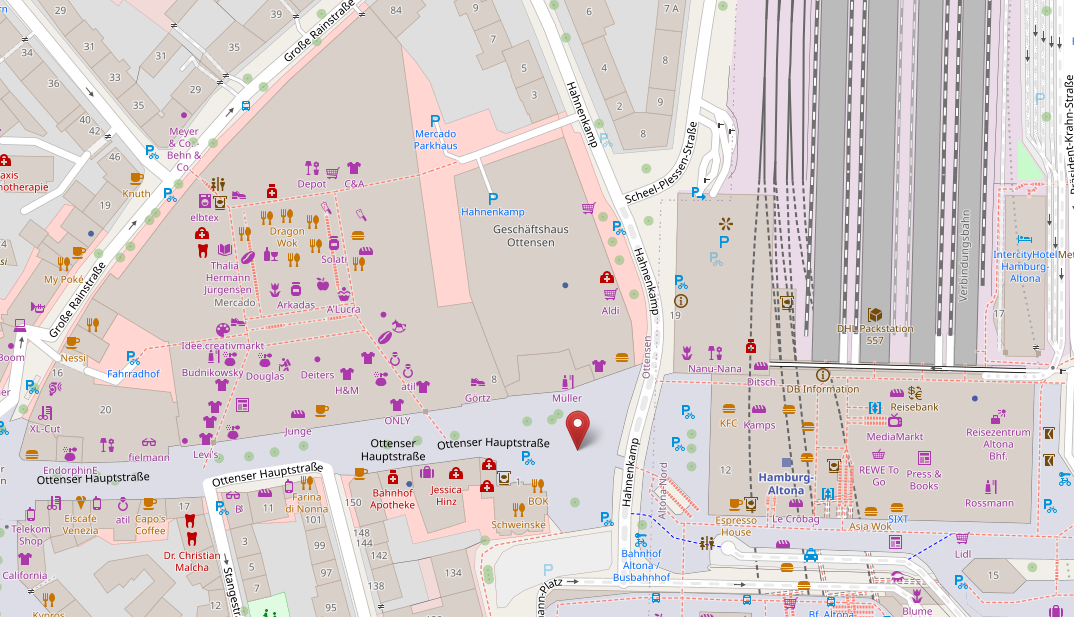Screen dimensions: 1074x617
Task: Click the H&M clothing shirt icon
Action: [347, 374]
